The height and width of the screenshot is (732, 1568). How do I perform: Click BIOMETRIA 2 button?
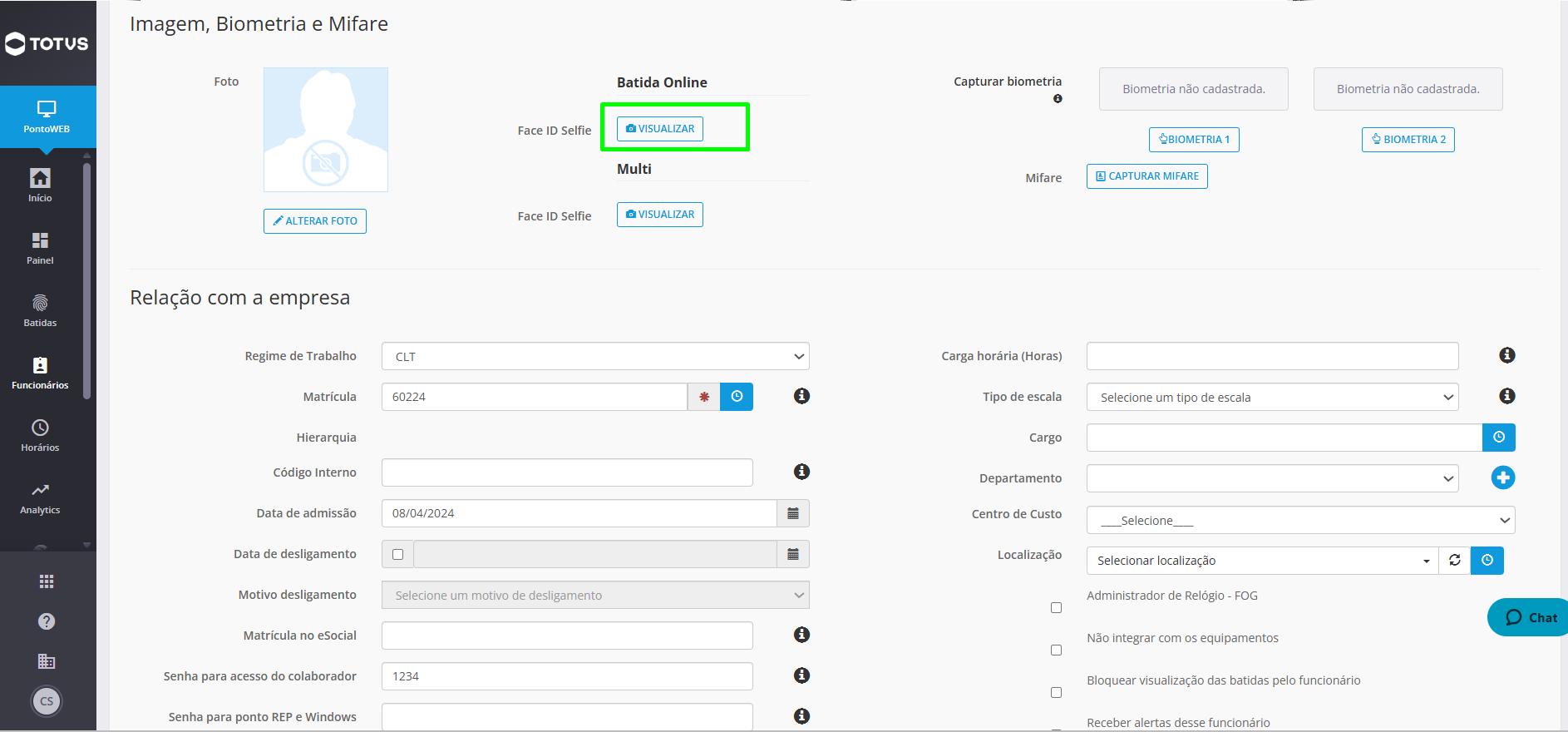click(x=1408, y=140)
